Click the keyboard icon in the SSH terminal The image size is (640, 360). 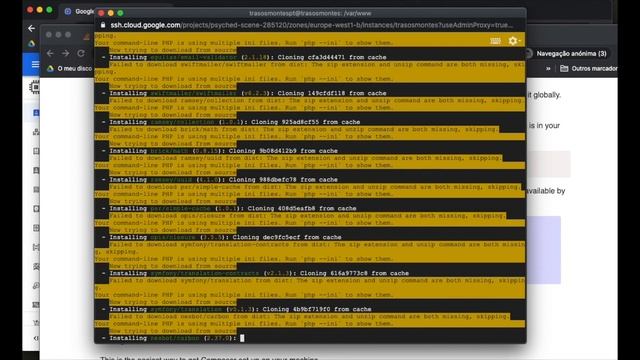point(495,41)
